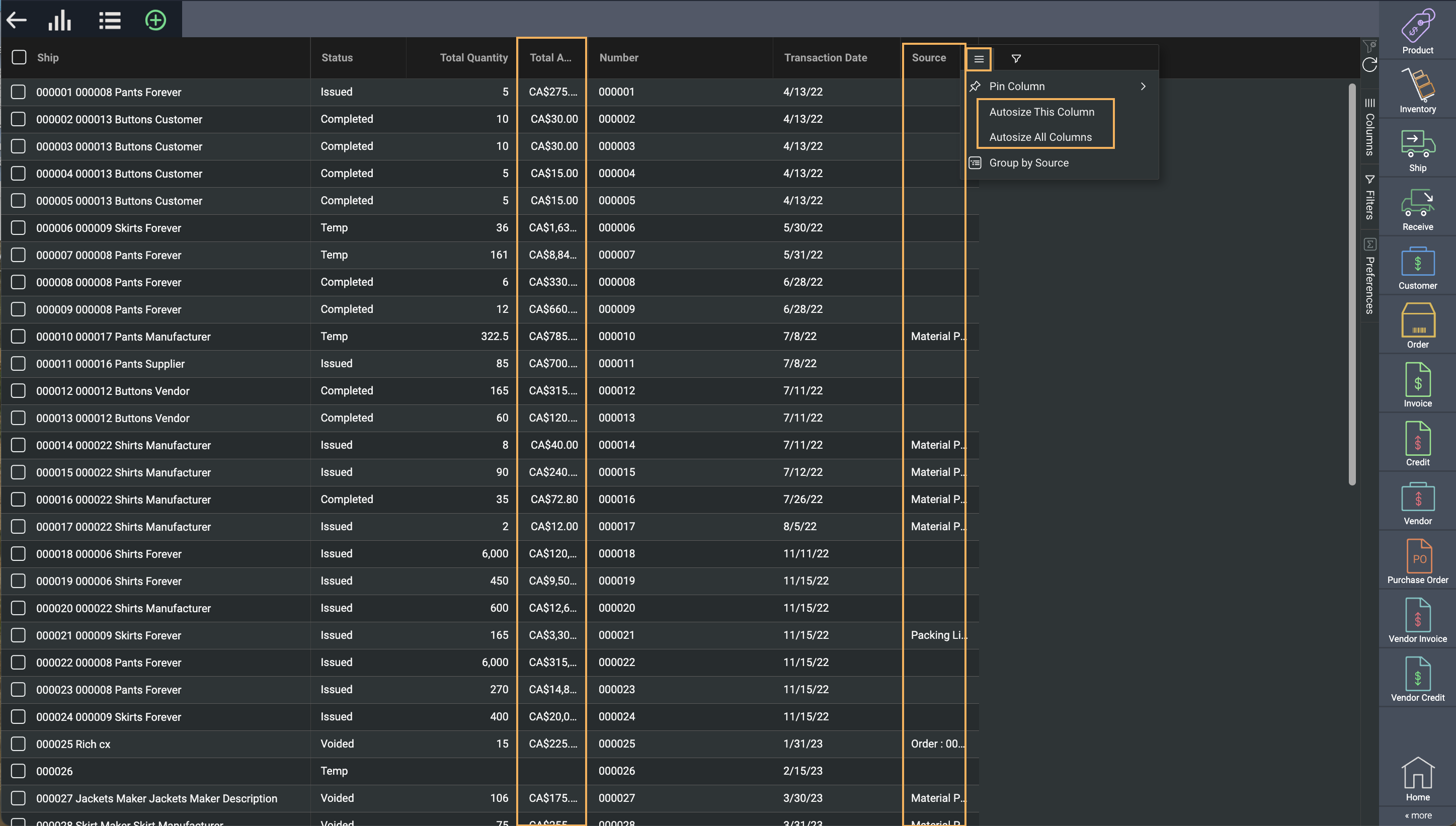Open the Inventory module icon
This screenshot has width=1456, height=826.
[1417, 91]
